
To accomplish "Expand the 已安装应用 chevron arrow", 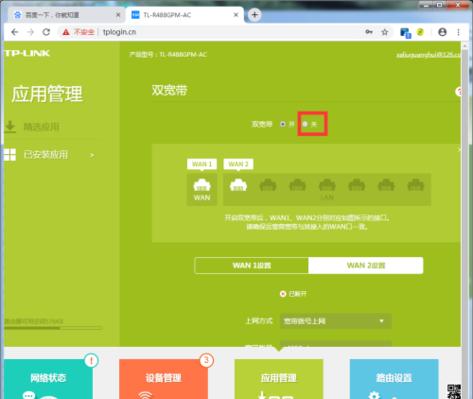I will click(92, 155).
